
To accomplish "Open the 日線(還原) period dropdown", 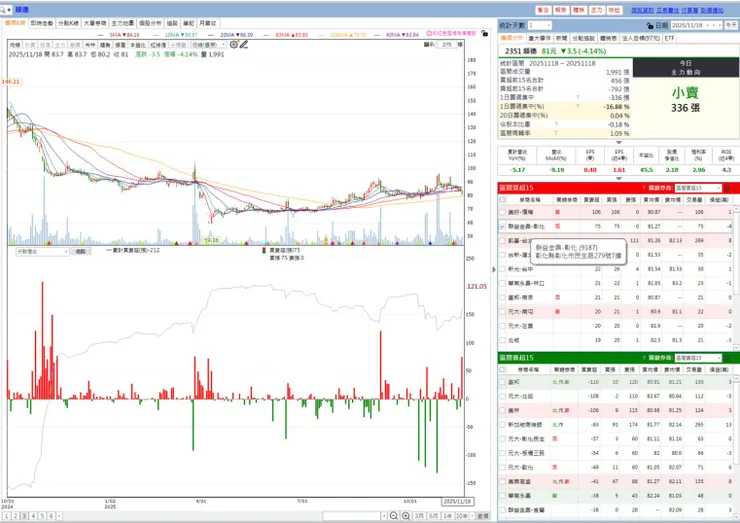I will coord(209,45).
